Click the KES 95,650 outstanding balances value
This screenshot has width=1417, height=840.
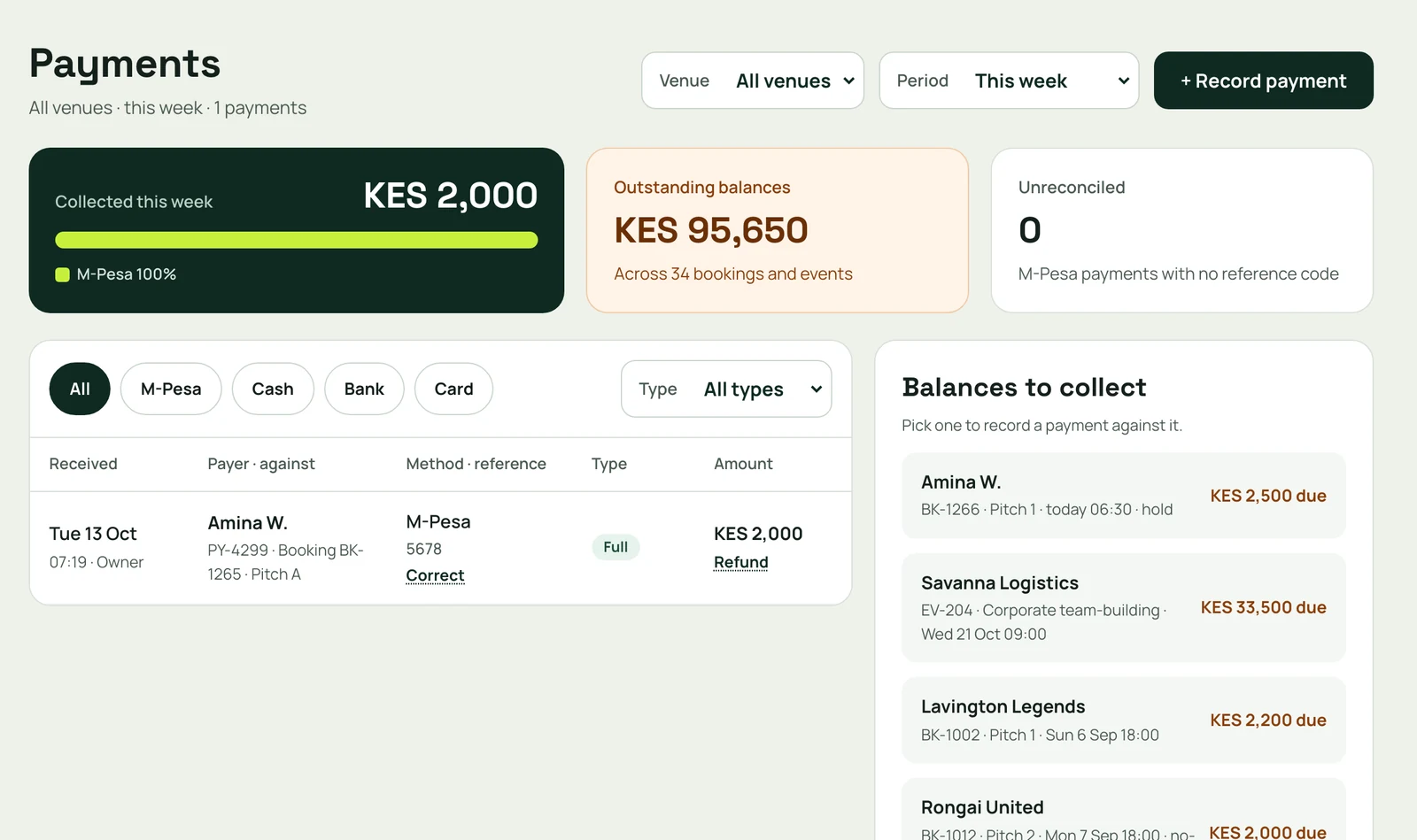click(711, 230)
